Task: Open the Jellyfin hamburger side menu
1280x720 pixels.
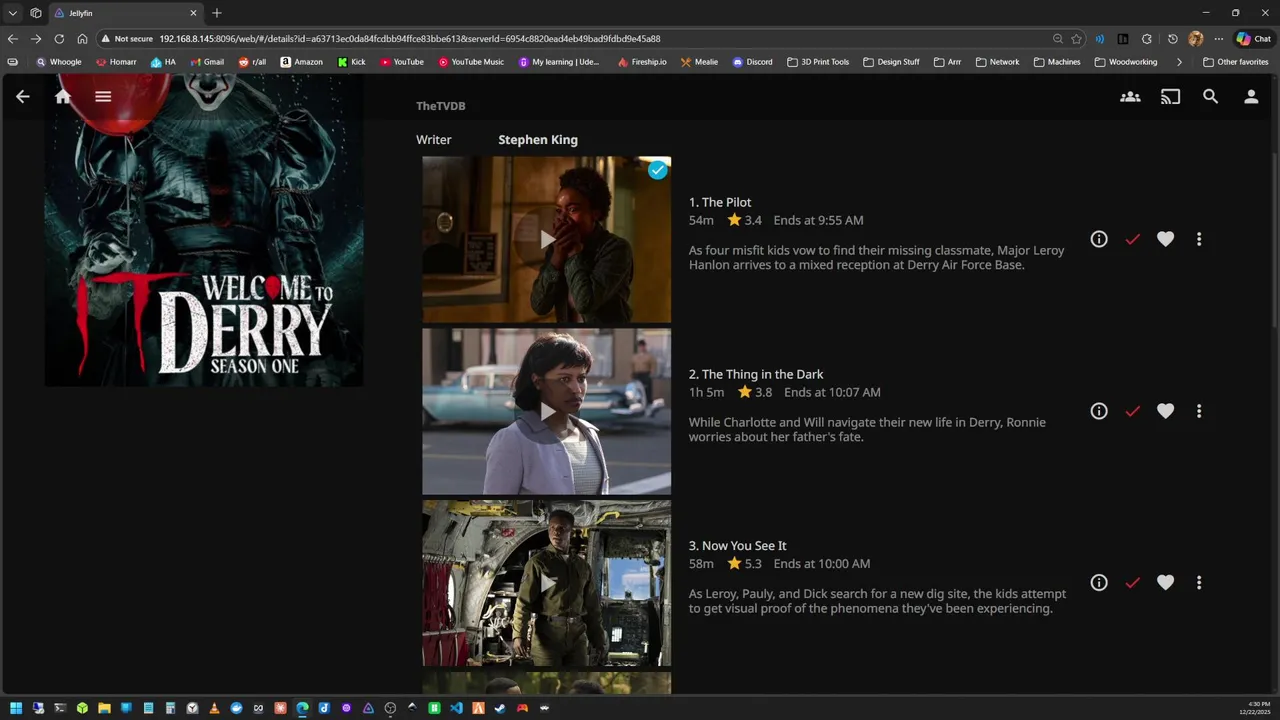Action: click(x=103, y=97)
